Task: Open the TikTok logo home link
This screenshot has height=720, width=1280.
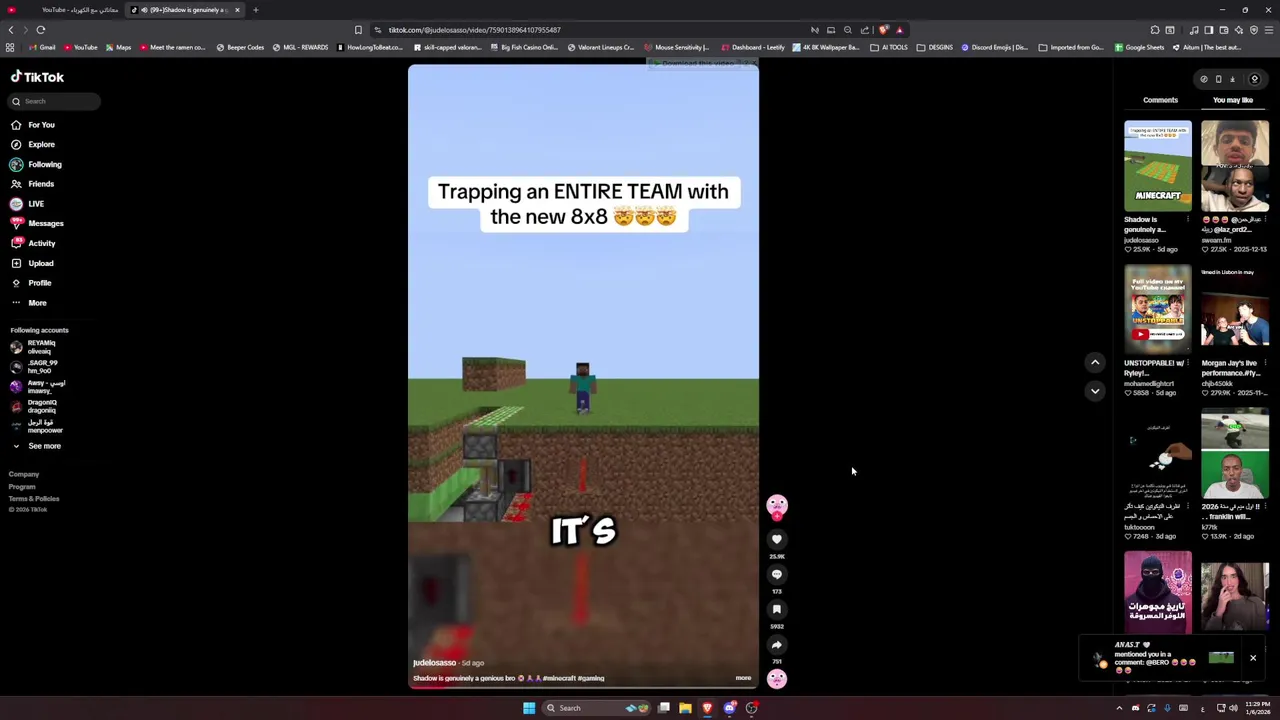Action: click(x=37, y=77)
